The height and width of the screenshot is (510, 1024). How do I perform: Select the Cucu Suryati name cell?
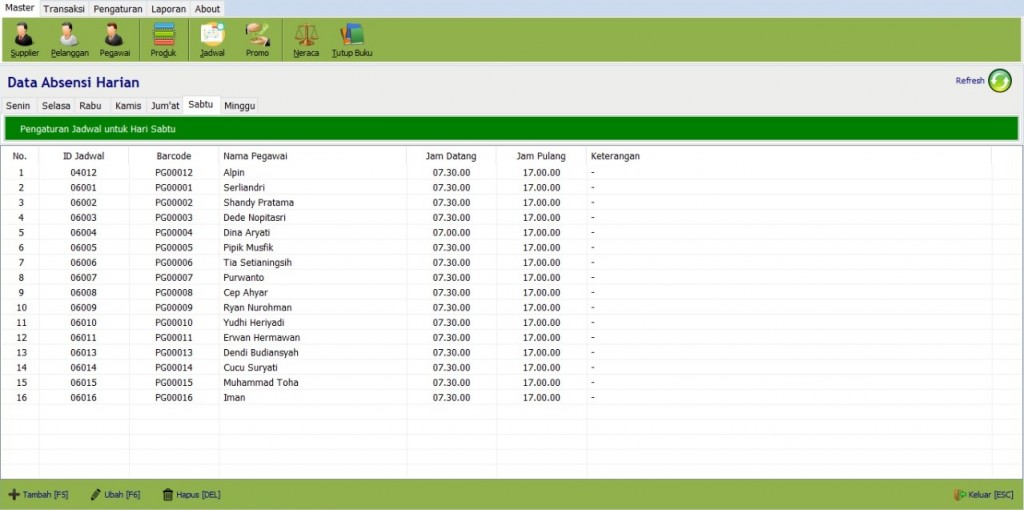(313, 368)
